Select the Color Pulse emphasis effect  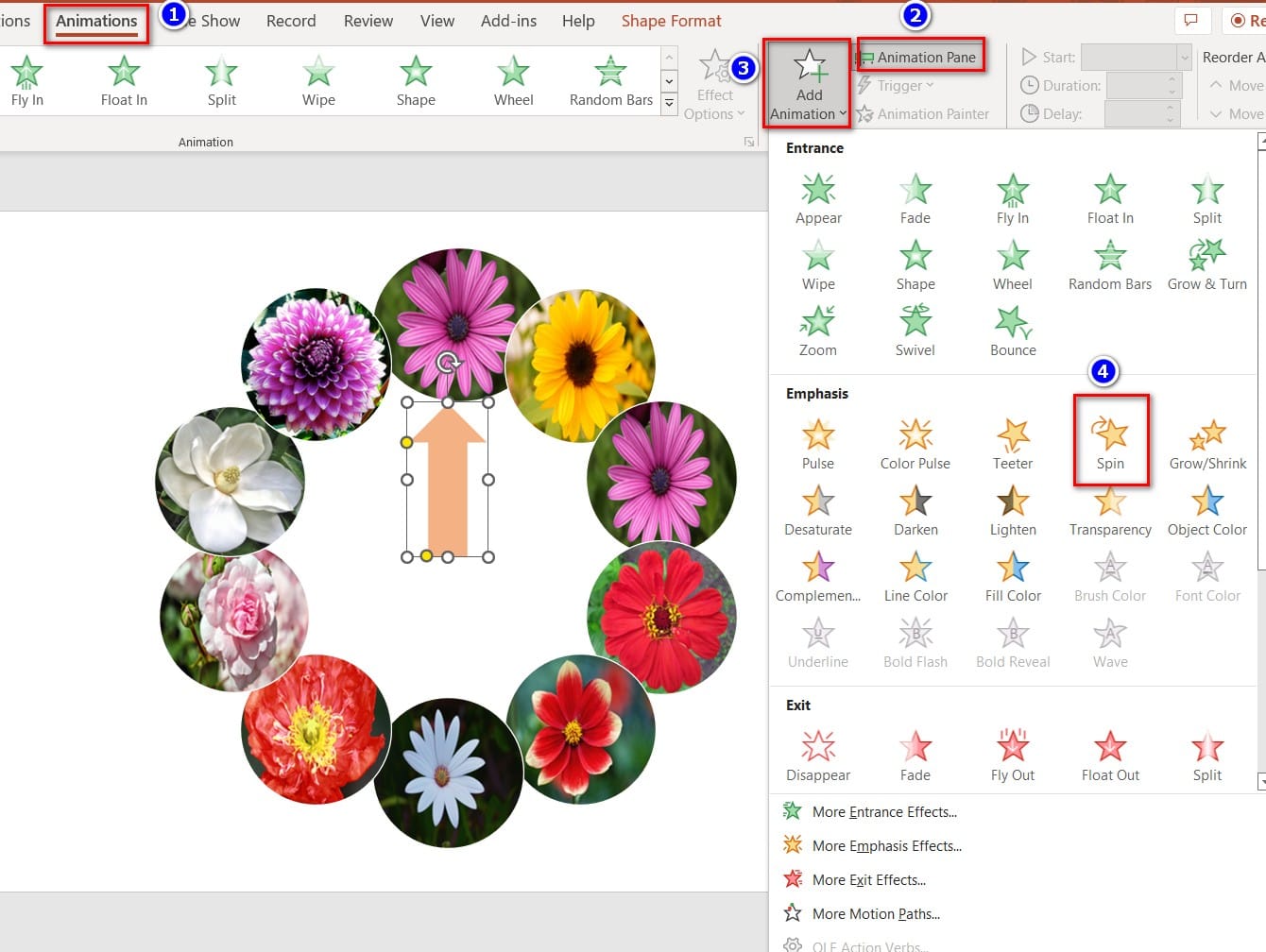pyautogui.click(x=915, y=442)
